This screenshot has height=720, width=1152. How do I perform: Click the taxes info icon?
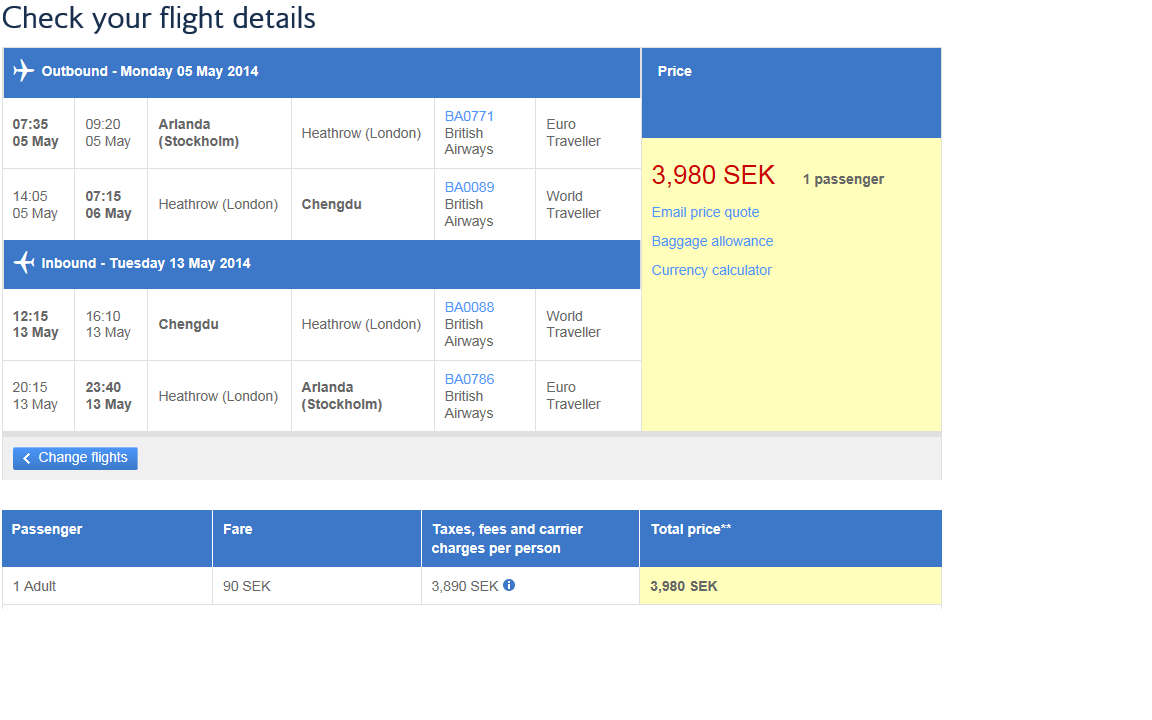pos(509,585)
